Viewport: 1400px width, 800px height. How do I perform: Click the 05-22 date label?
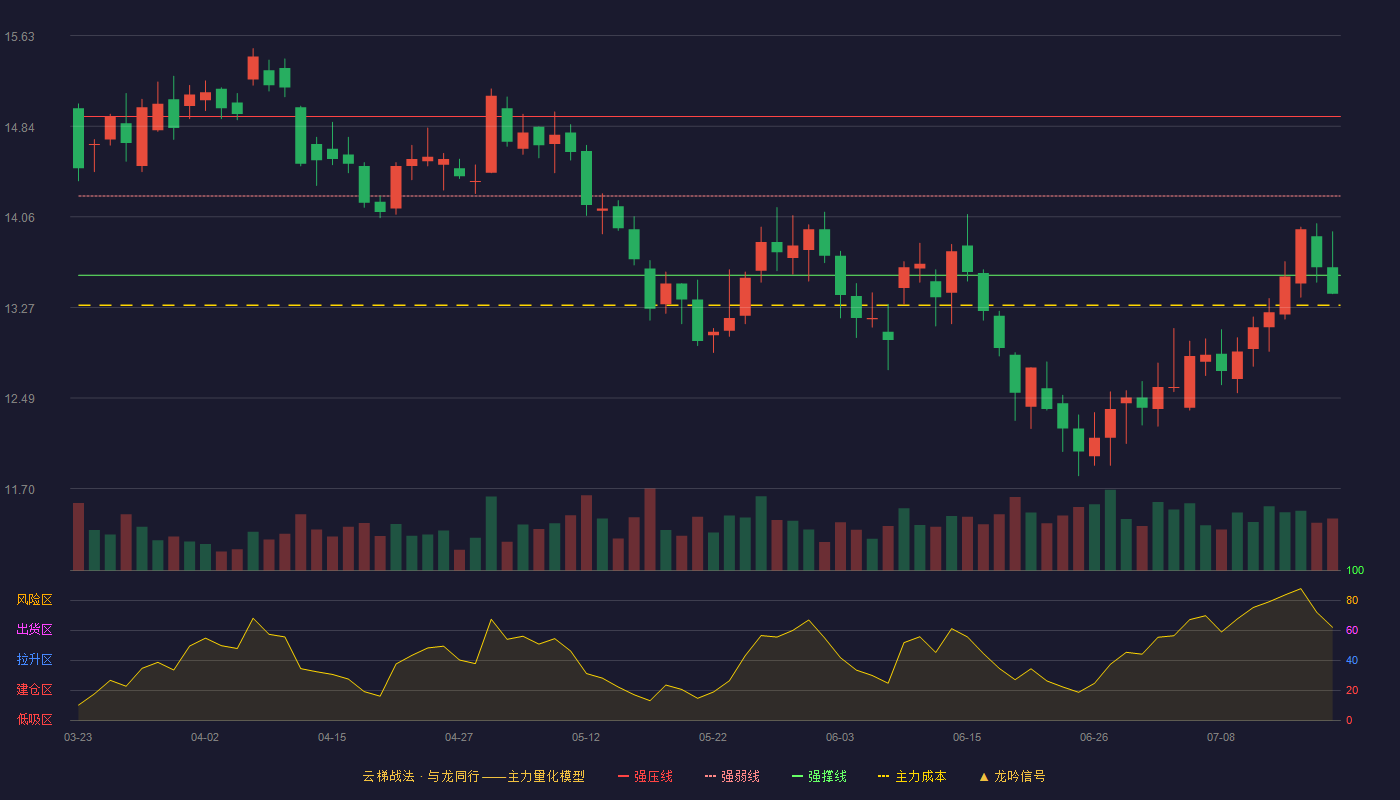pyautogui.click(x=713, y=737)
